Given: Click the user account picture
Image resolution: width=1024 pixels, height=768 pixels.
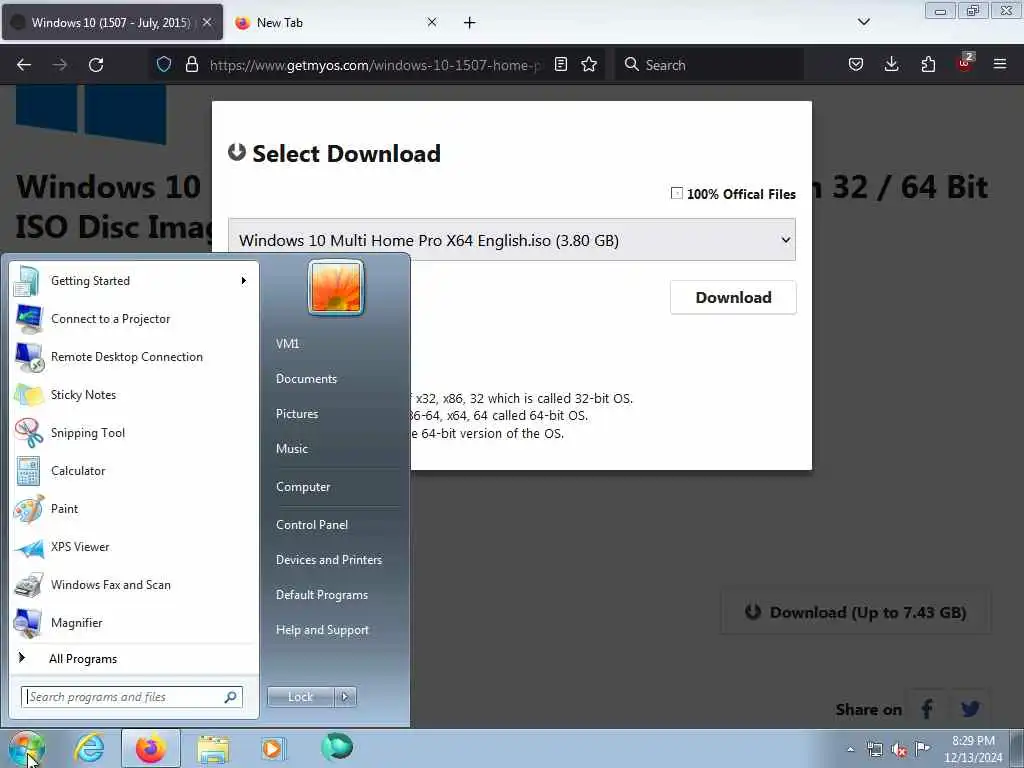Looking at the screenshot, I should click(x=336, y=287).
